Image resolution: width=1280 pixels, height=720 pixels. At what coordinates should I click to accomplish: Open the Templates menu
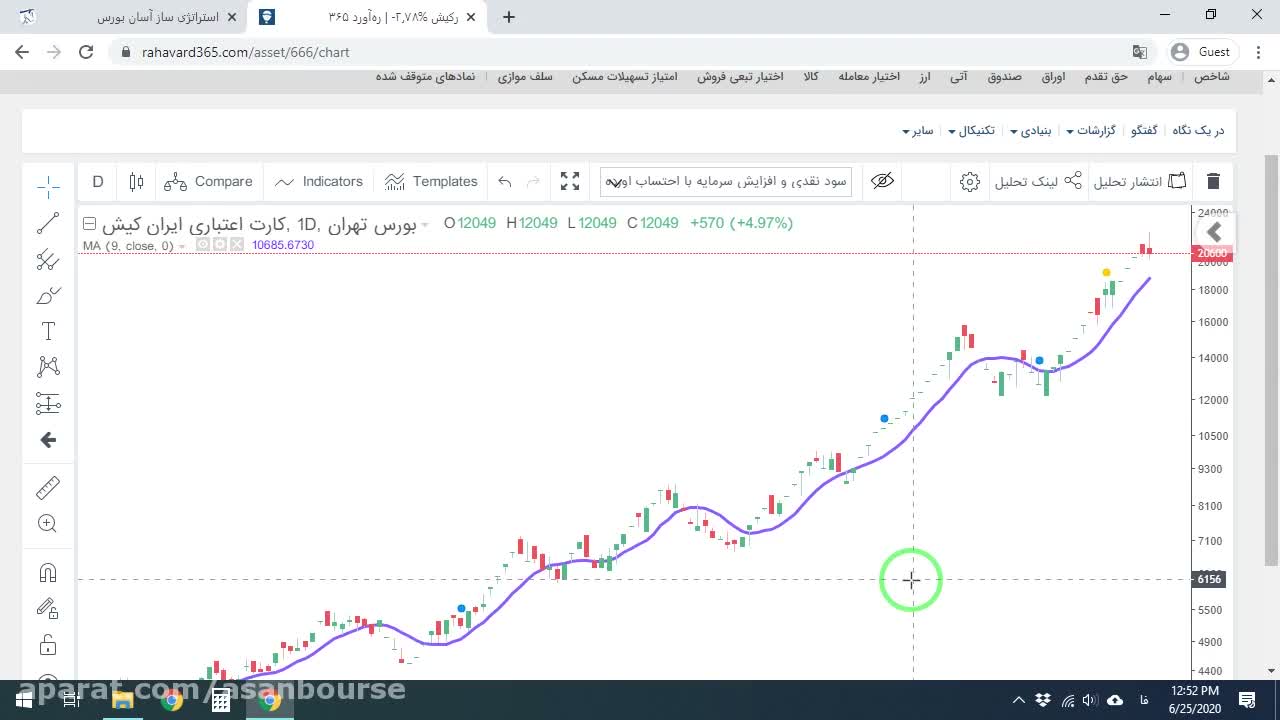tap(431, 181)
